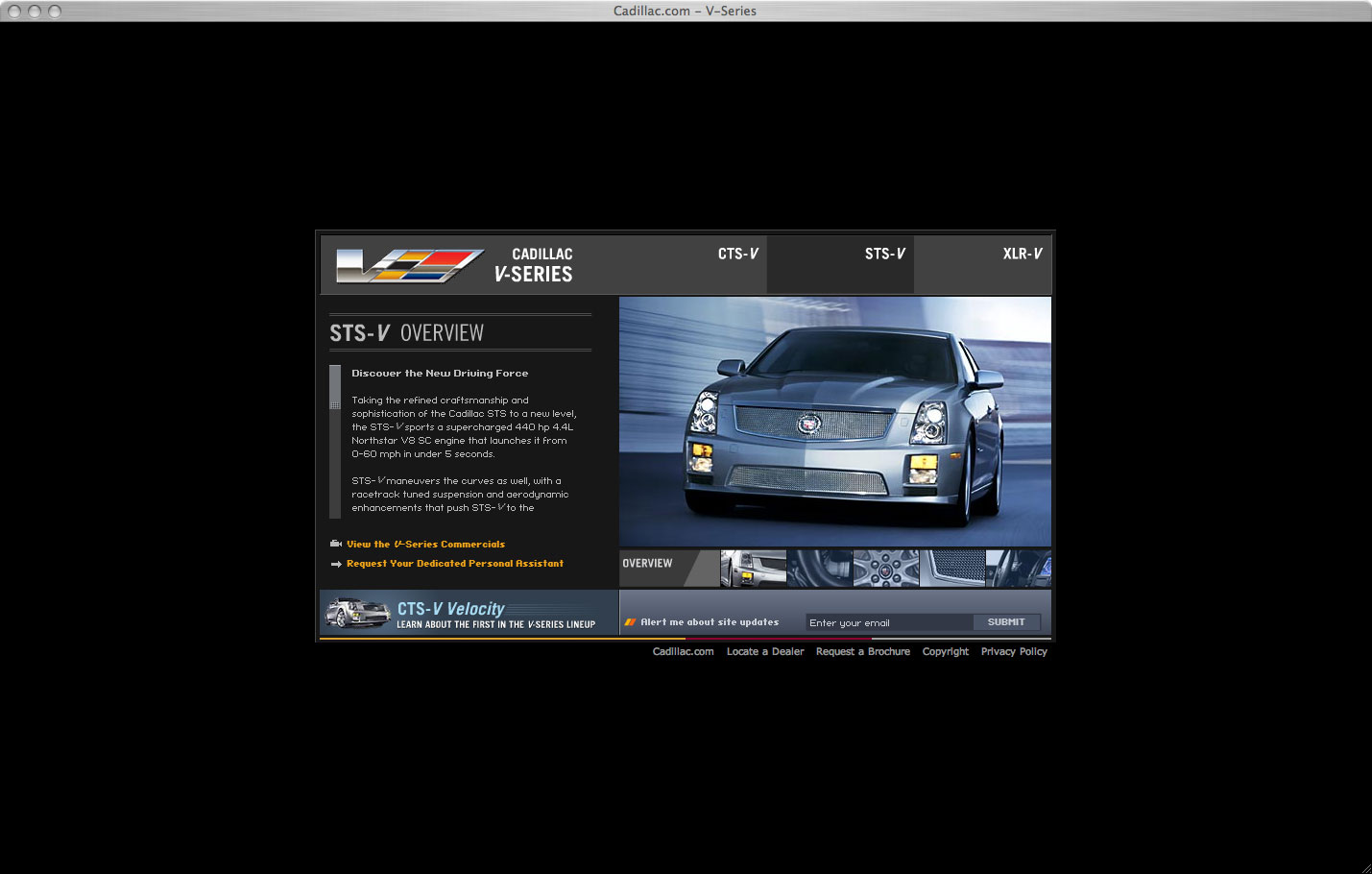1372x874 pixels.
Task: Click the Enter your email field
Action: point(889,622)
